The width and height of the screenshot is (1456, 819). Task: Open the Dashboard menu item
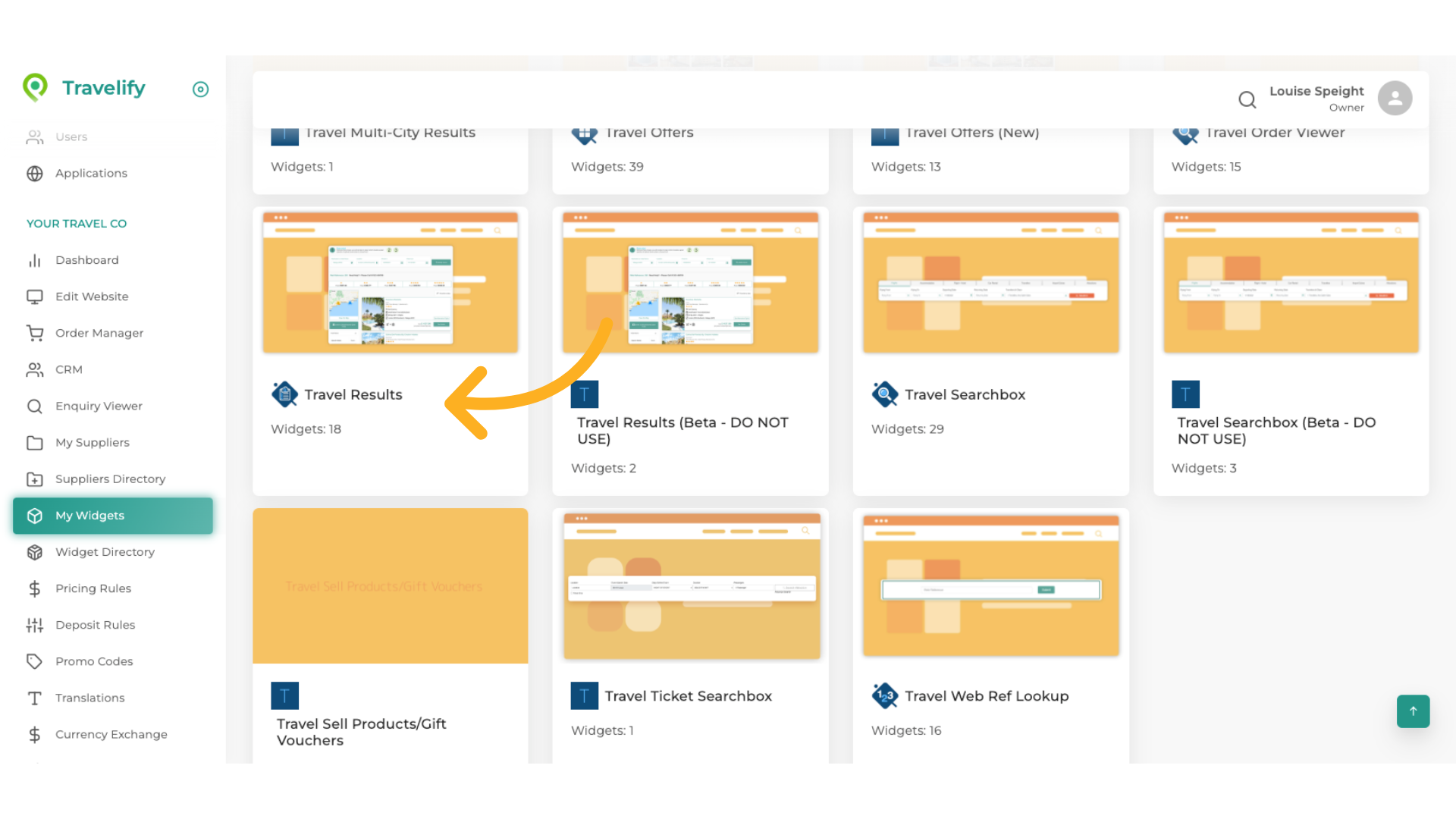(x=87, y=260)
